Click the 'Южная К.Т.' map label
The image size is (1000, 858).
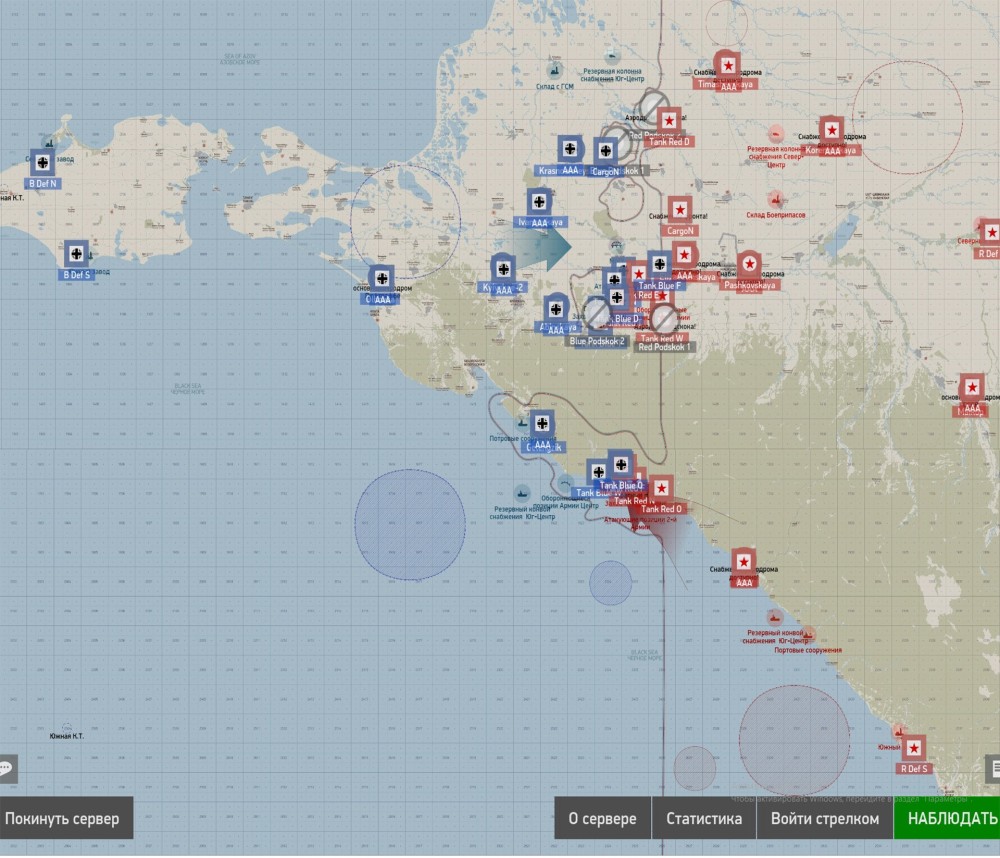point(66,736)
